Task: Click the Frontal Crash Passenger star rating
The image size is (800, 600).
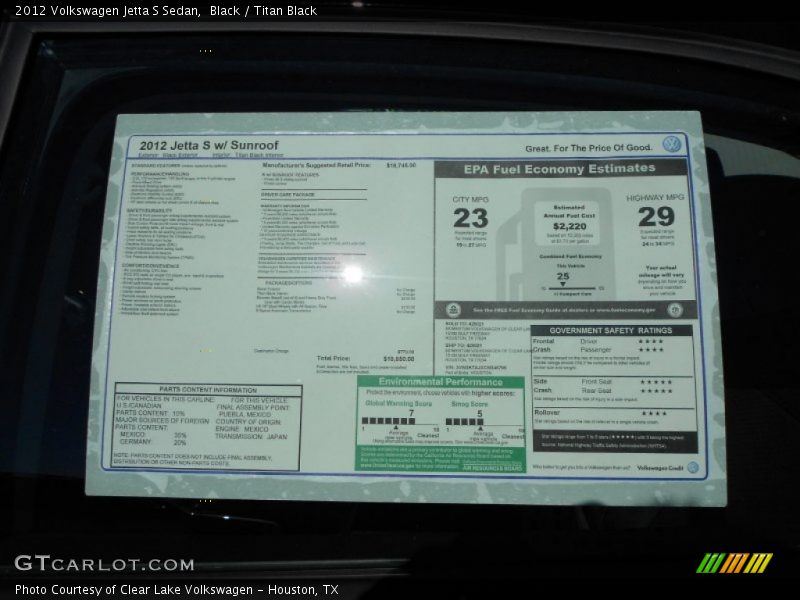Action: (x=651, y=349)
